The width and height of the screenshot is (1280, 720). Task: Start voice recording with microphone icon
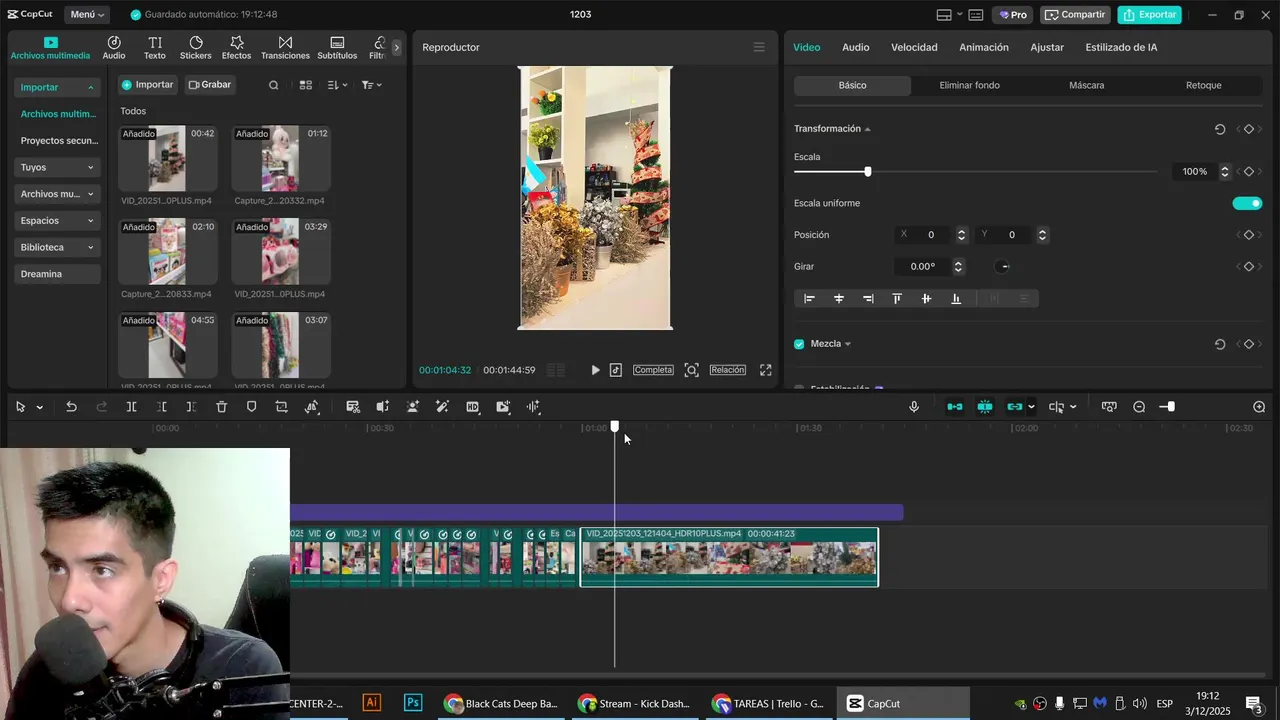(x=914, y=407)
